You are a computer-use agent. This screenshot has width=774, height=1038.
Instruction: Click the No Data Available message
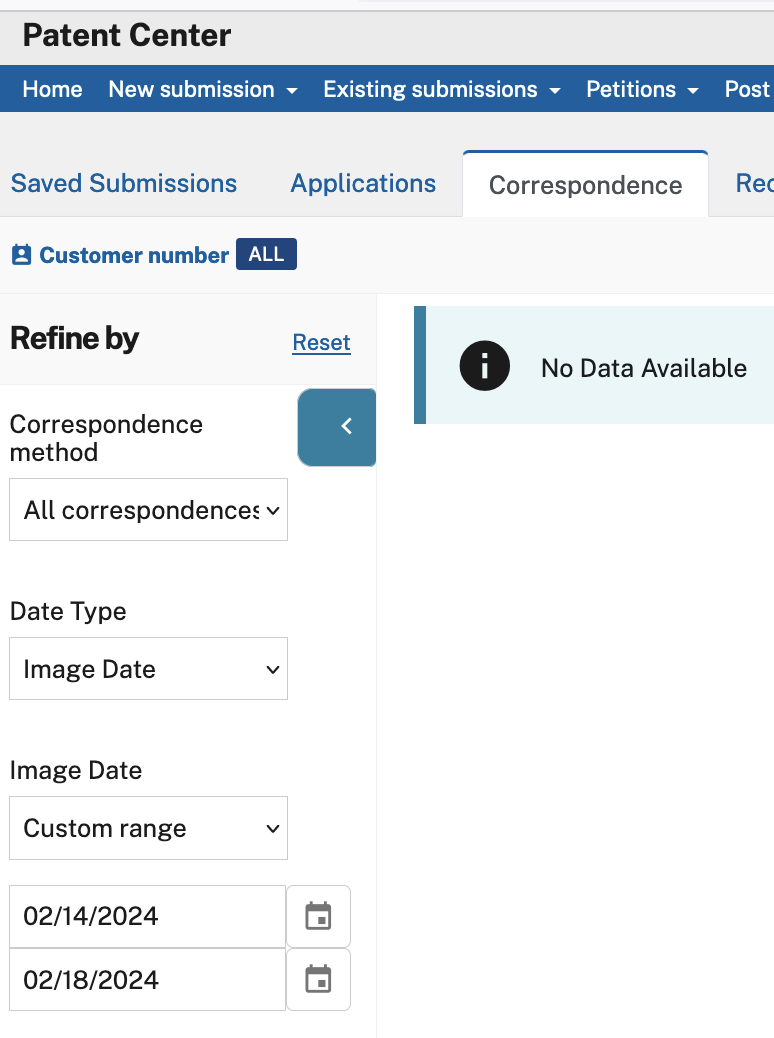pyautogui.click(x=644, y=368)
